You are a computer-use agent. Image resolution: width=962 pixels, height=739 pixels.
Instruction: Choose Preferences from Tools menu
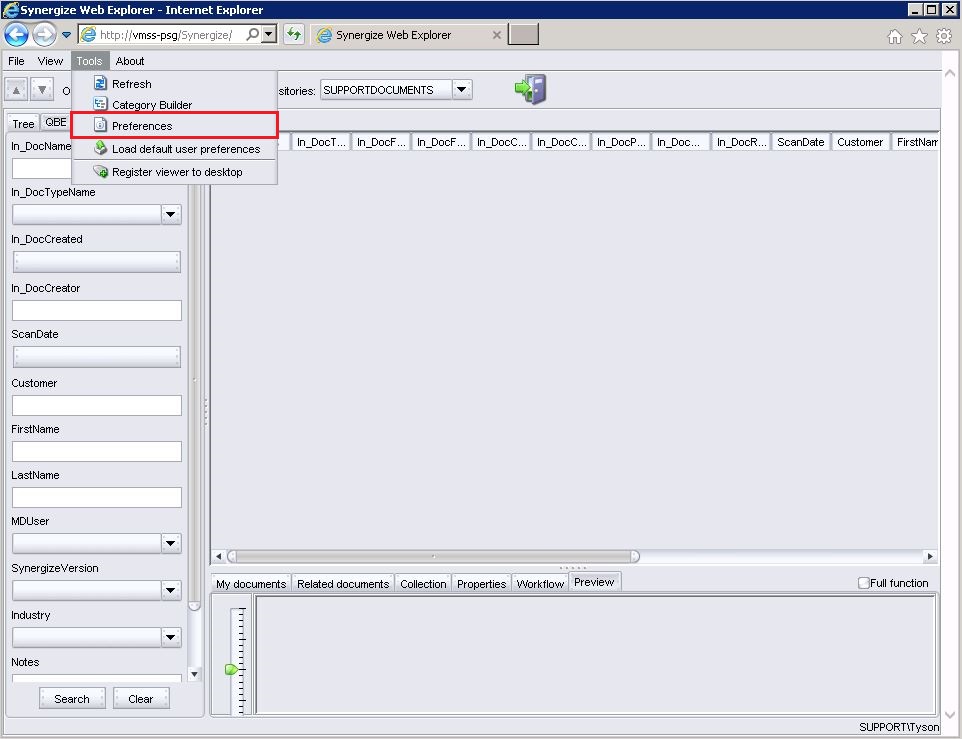[174, 126]
